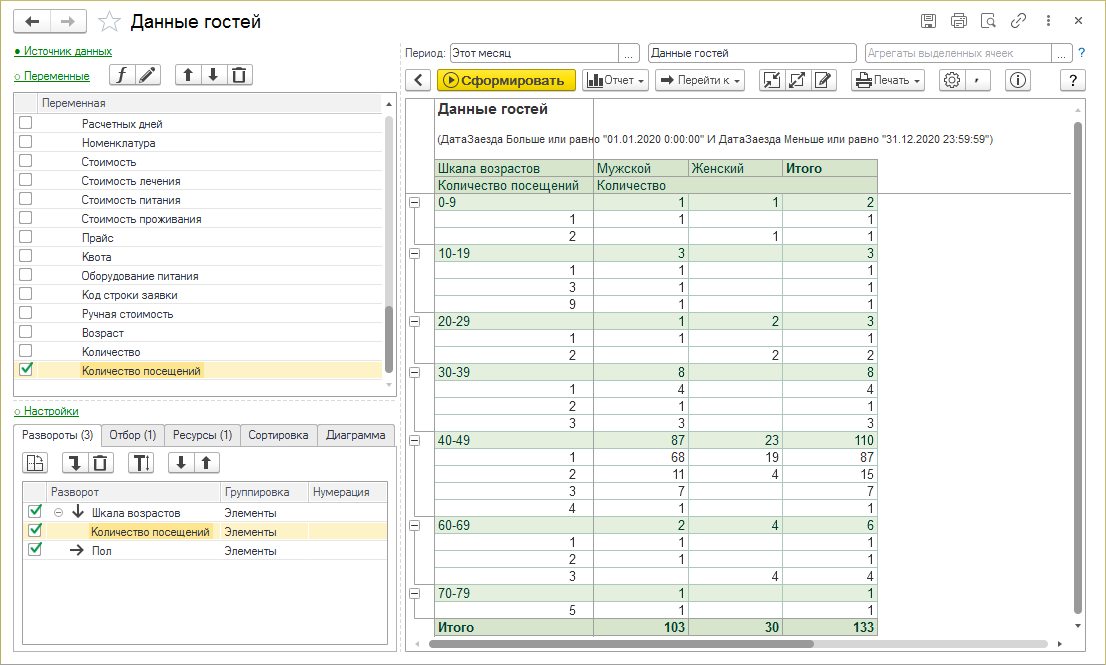
Task: Open the Диаграмма tab
Action: point(355,435)
